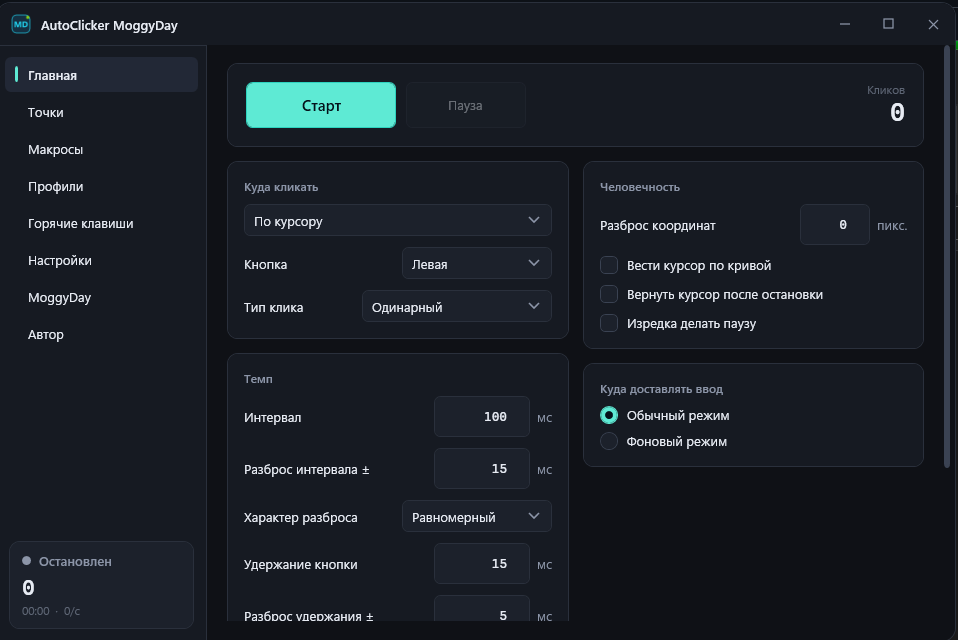The image size is (958, 640).
Task: Click the Удержание кнопки input field
Action: pyautogui.click(x=482, y=564)
